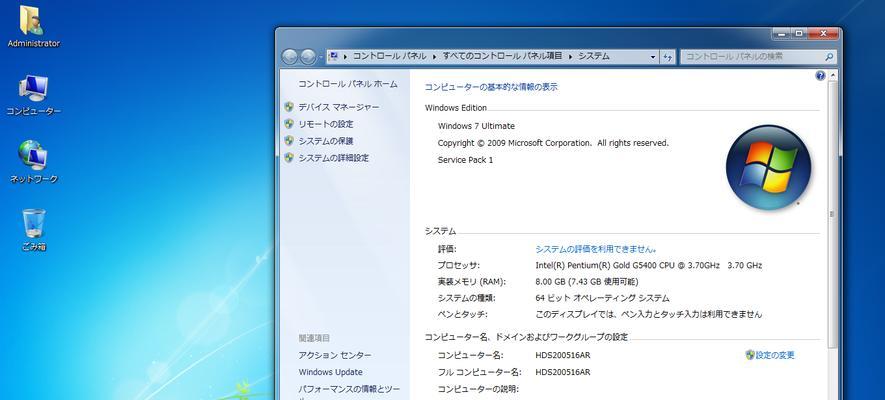Click the vertical scrollbar thumb
Viewport: 885px width, 400px height.
click(831, 214)
